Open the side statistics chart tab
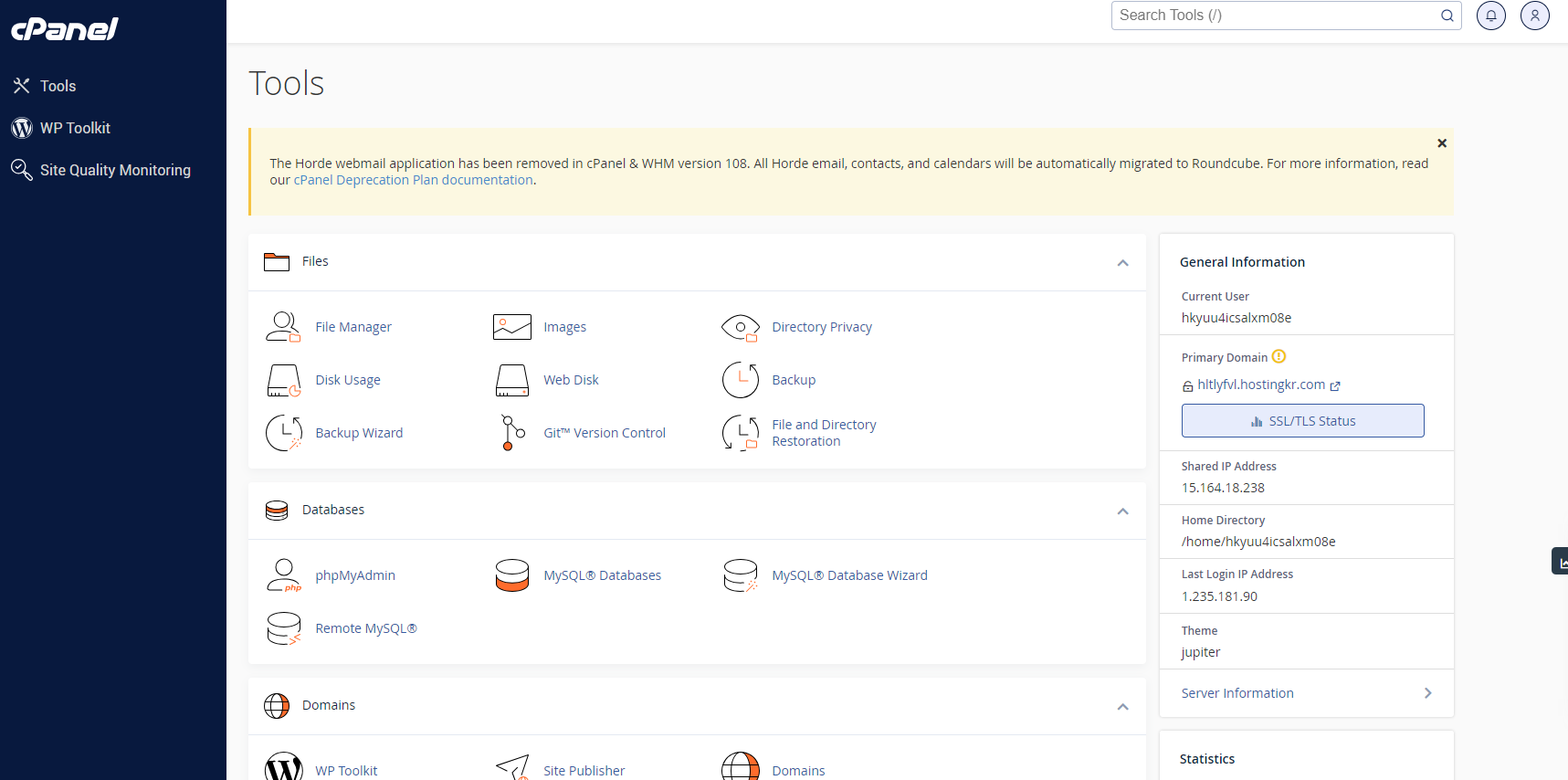The width and height of the screenshot is (1568, 780). pyautogui.click(x=1560, y=561)
